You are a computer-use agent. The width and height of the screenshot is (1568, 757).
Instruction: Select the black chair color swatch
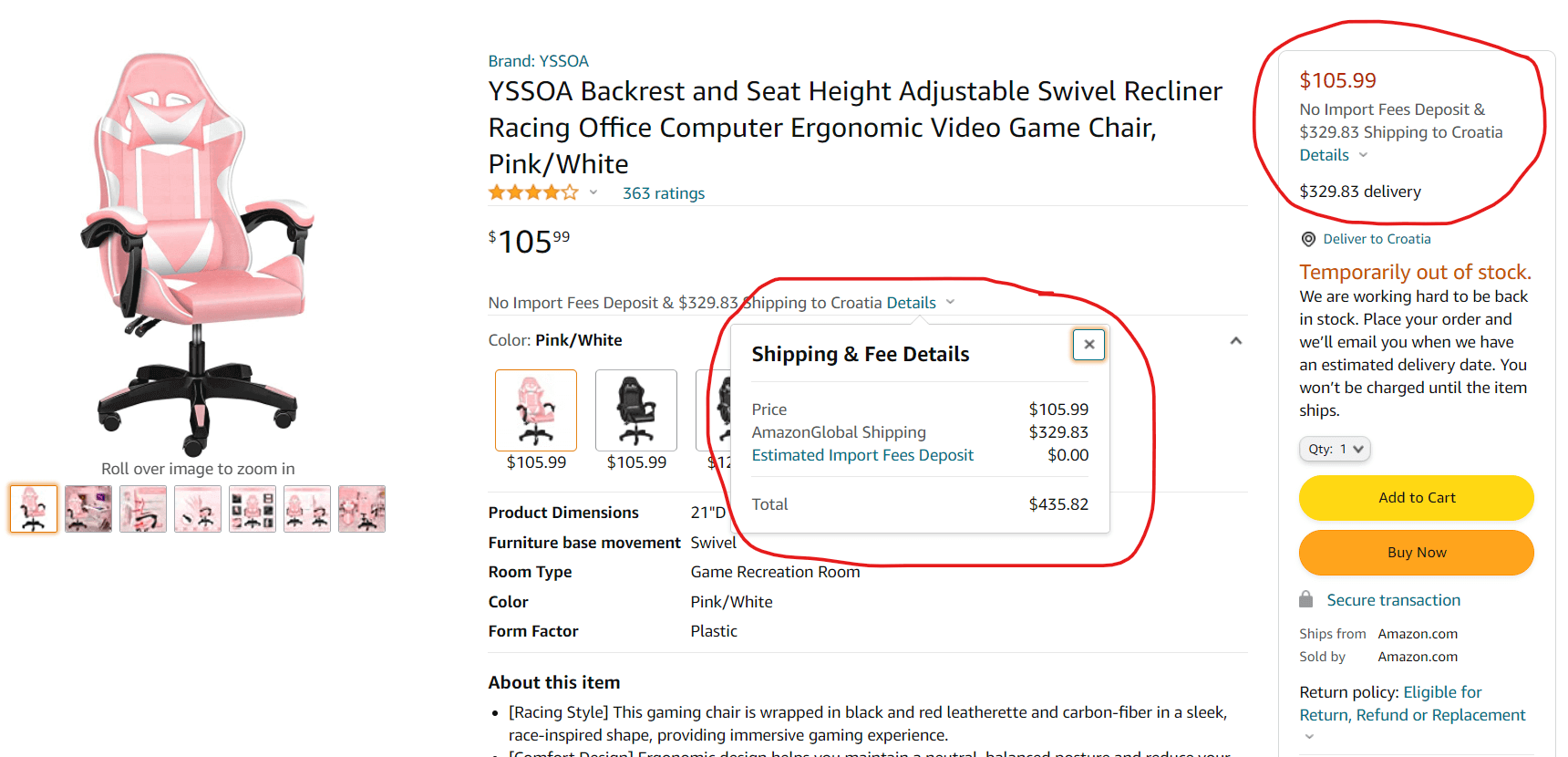point(636,410)
